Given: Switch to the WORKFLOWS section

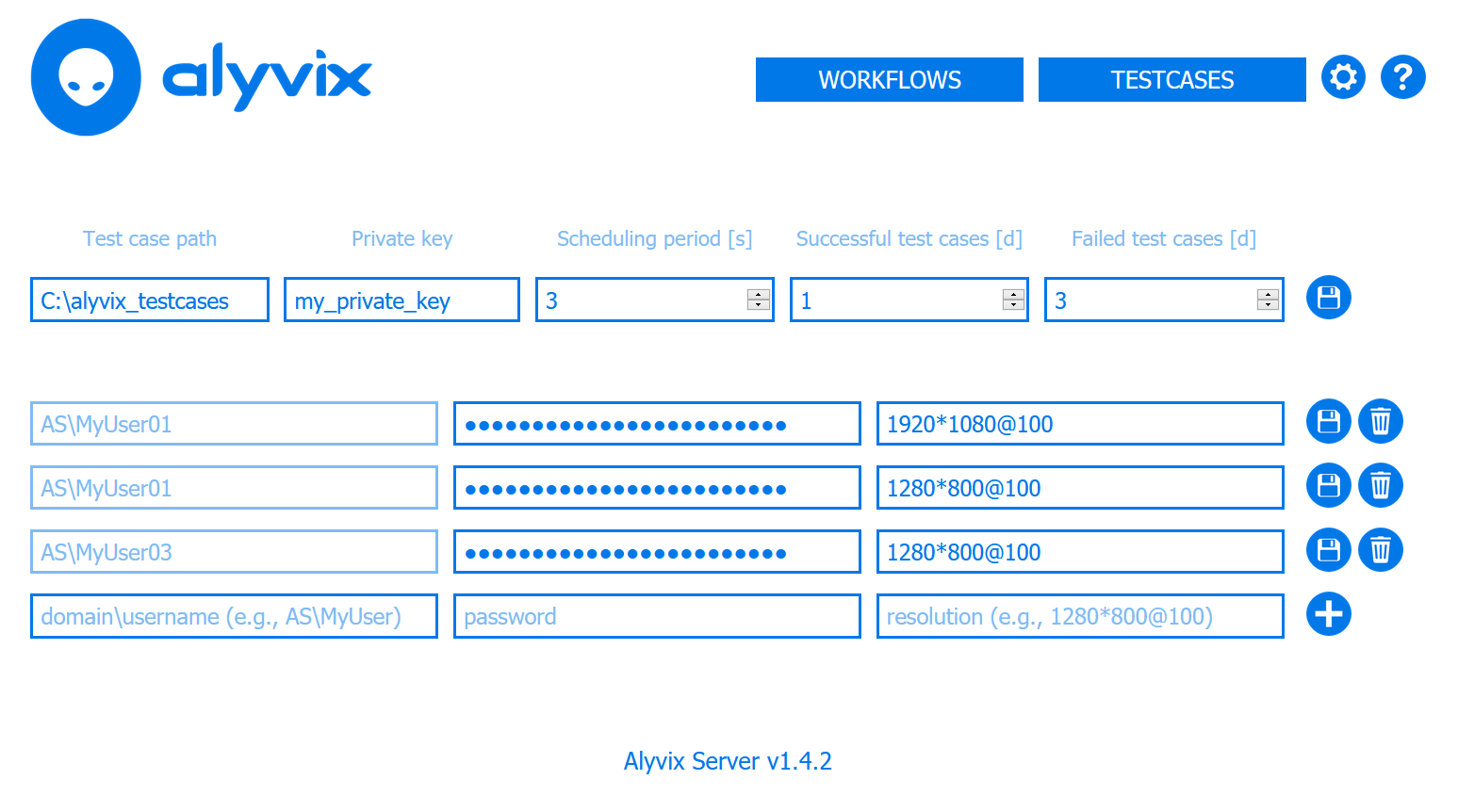Looking at the screenshot, I should [x=890, y=79].
